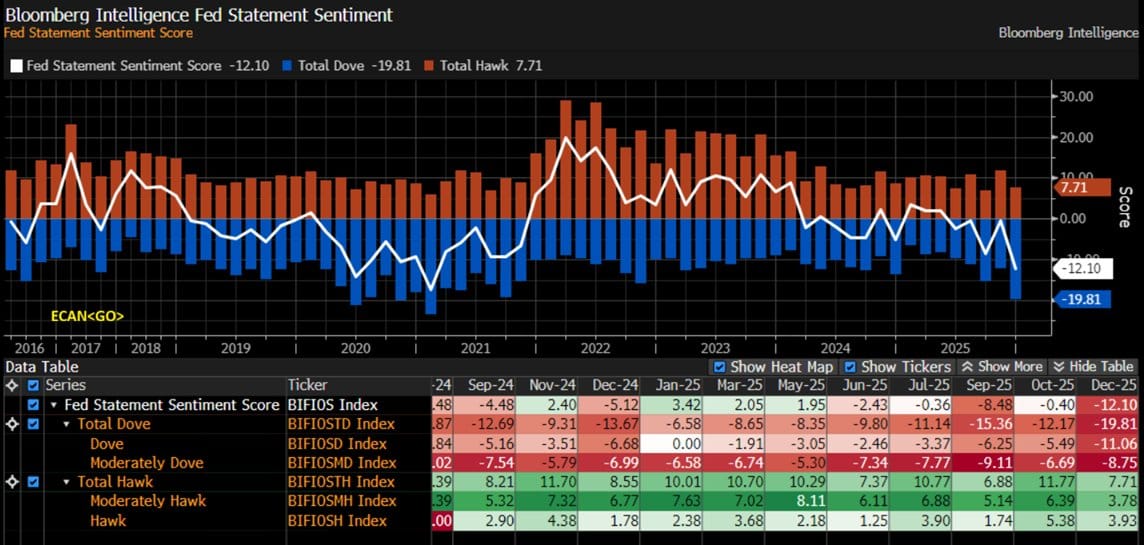Click the white -12.10 value tag on axis
This screenshot has width=1144, height=545.
click(x=1083, y=269)
